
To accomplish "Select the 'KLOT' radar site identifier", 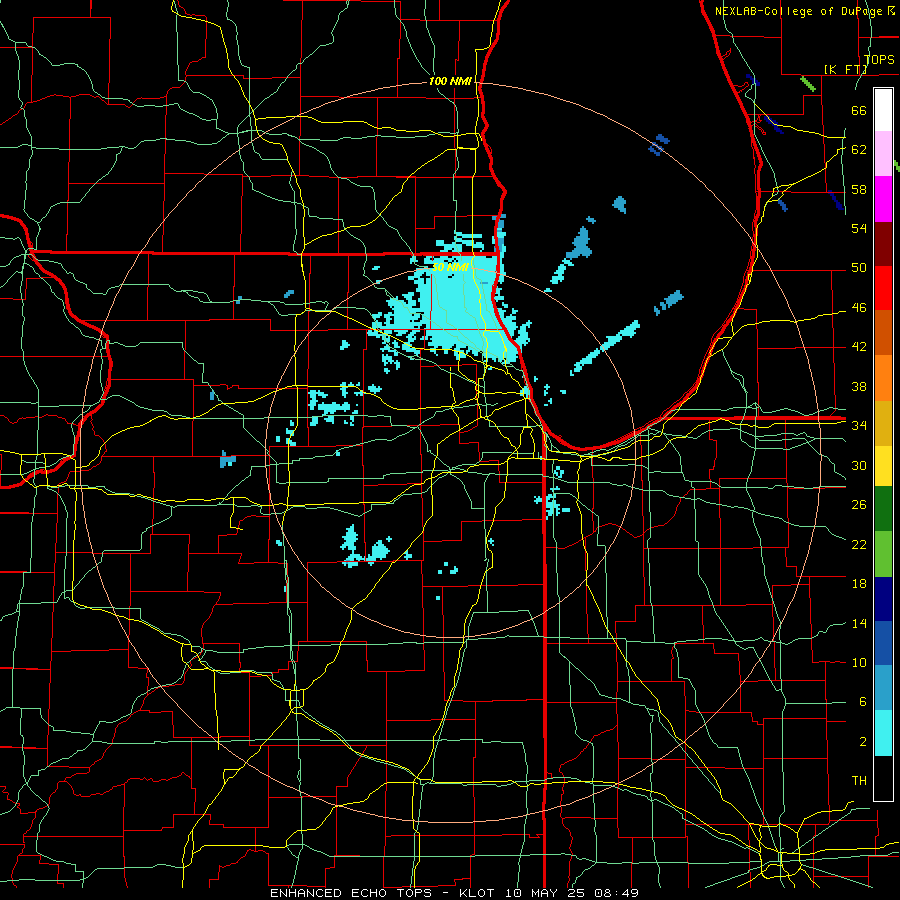I will click(x=479, y=893).
